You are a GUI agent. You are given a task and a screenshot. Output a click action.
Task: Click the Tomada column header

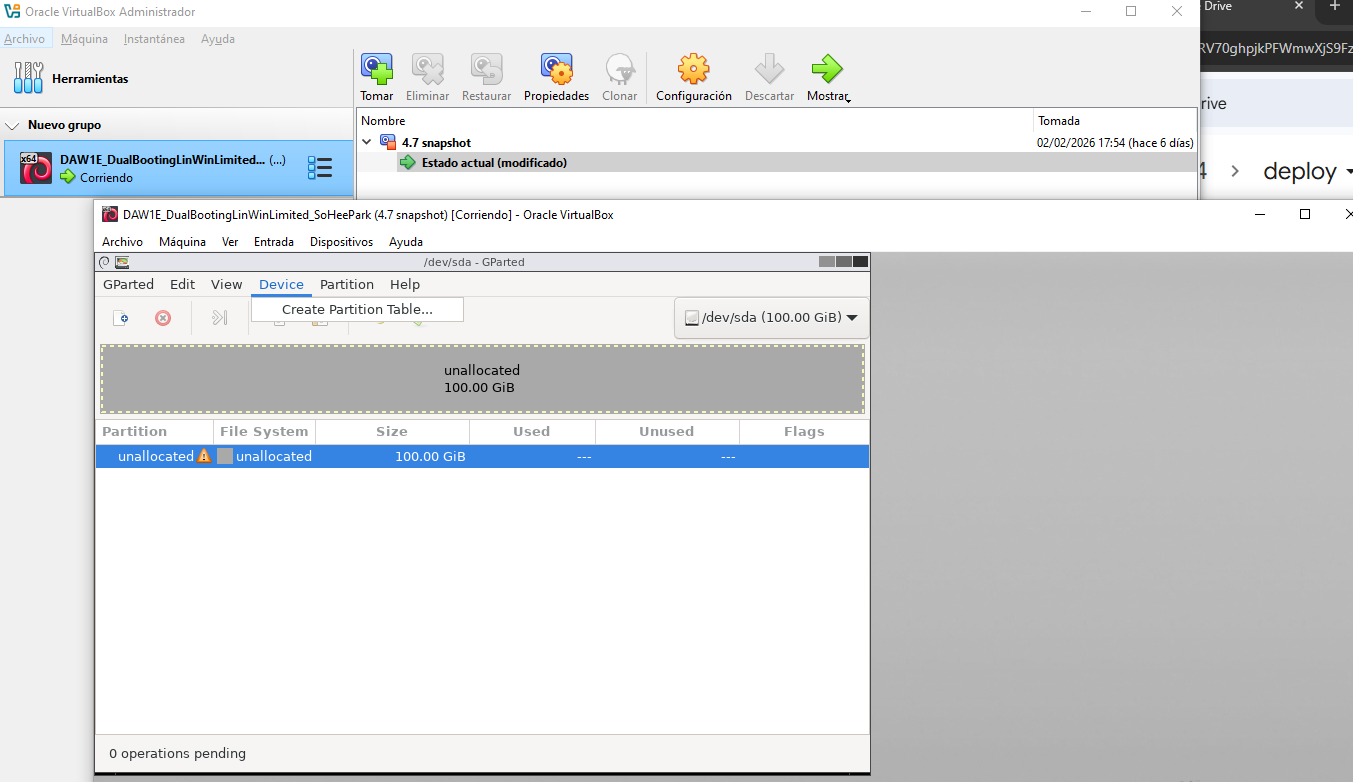pos(1115,121)
